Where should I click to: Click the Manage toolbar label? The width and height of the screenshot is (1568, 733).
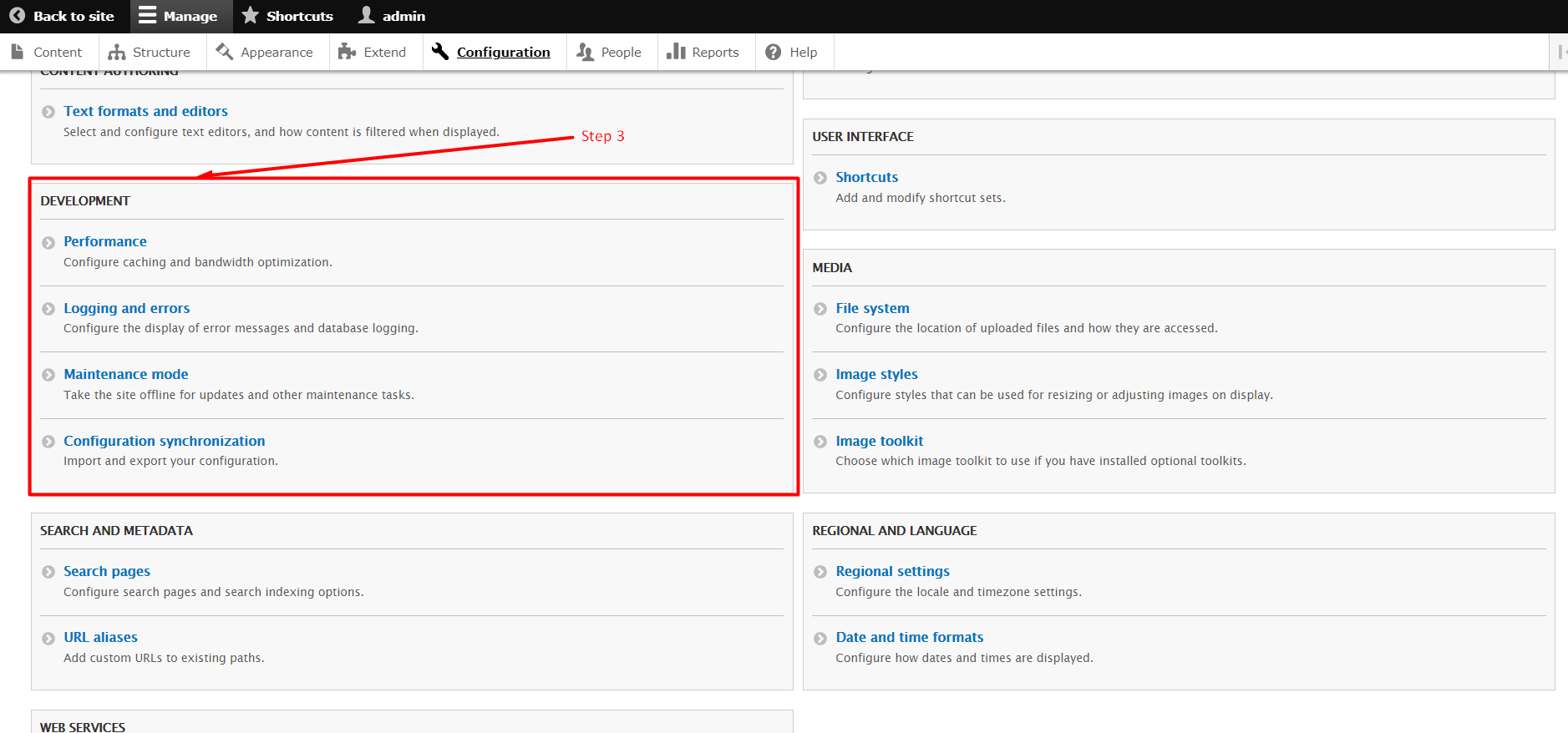point(190,16)
